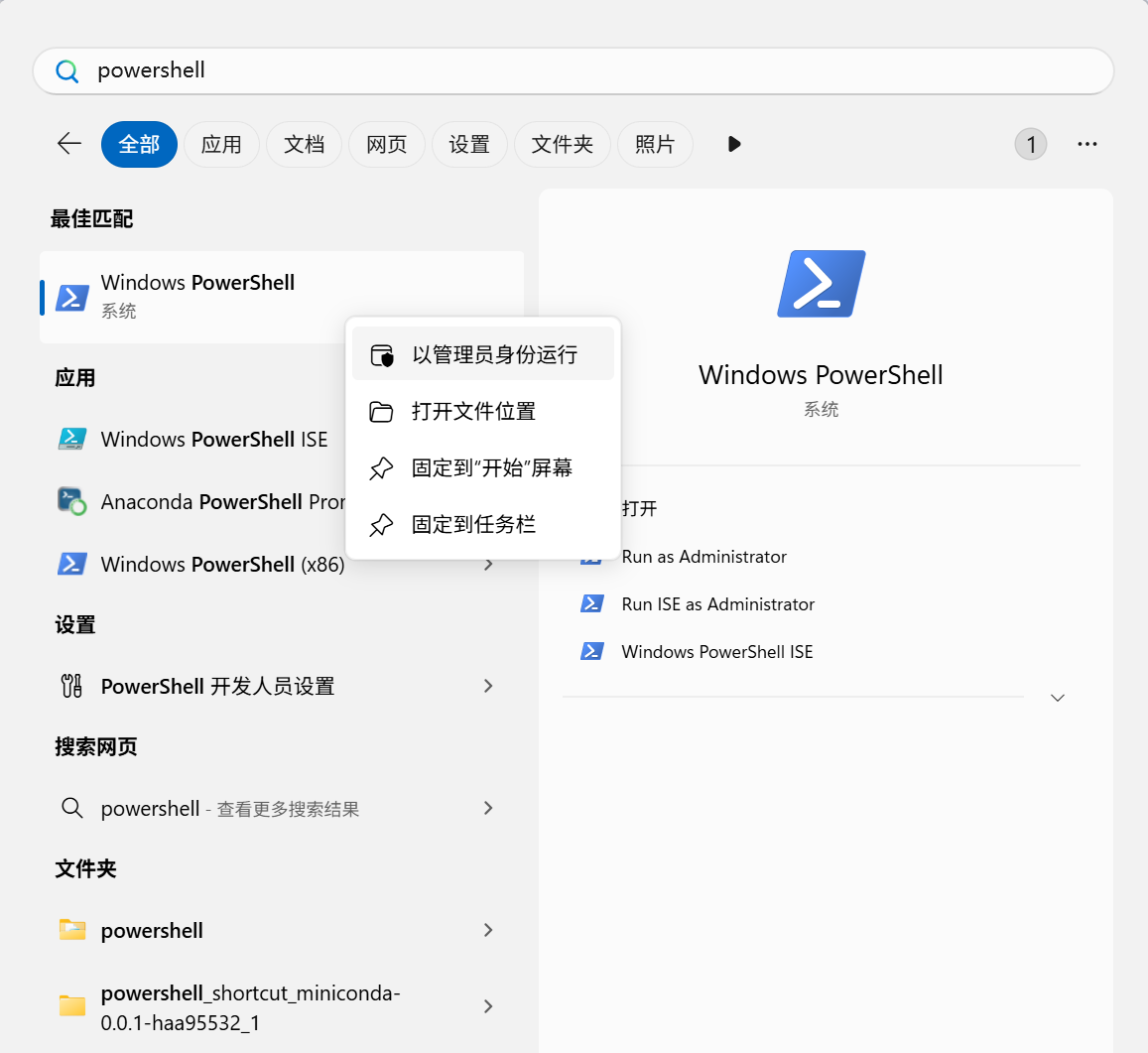Click the Run as Administrator text

pyautogui.click(x=703, y=557)
